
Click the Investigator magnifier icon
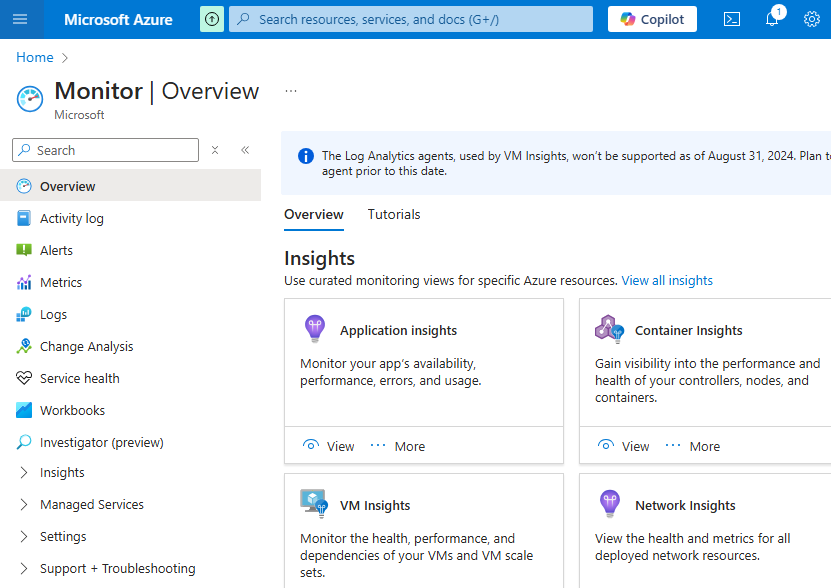[24, 442]
